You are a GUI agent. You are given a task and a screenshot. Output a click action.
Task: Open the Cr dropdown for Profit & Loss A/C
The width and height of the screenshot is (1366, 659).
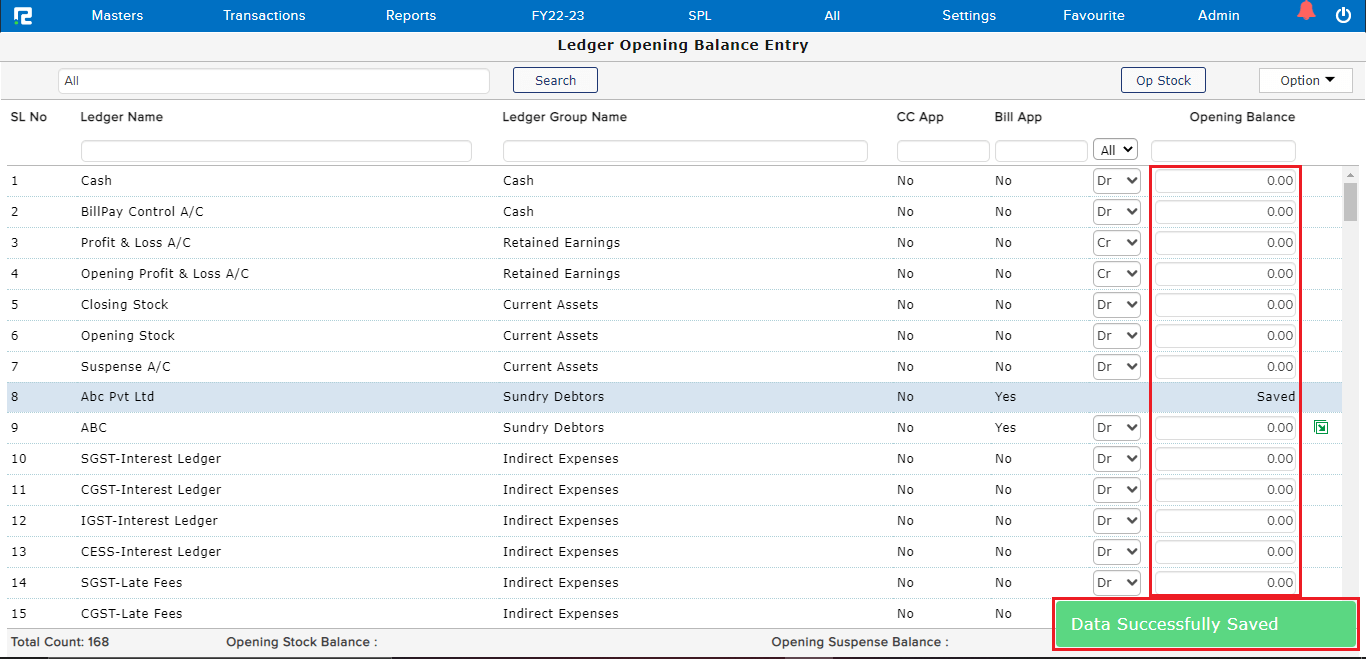point(1116,243)
